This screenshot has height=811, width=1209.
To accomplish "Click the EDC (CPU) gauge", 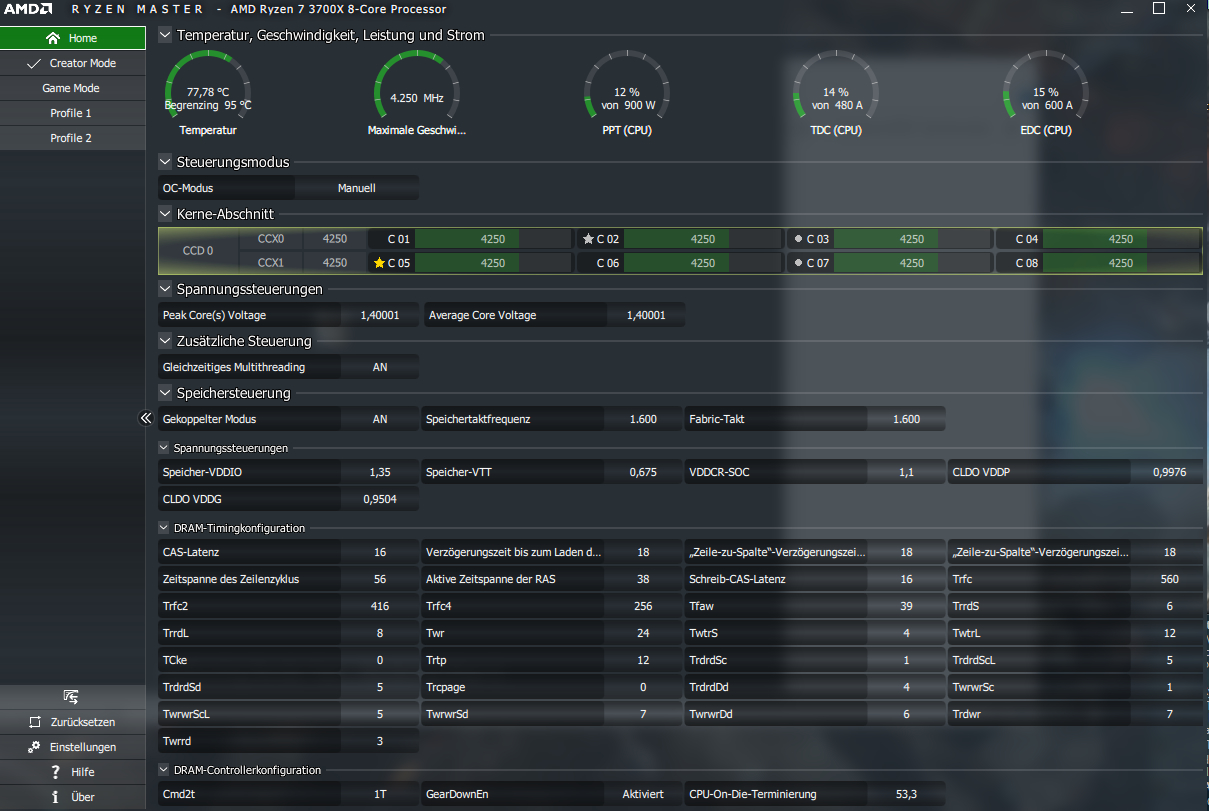I will [x=1045, y=95].
